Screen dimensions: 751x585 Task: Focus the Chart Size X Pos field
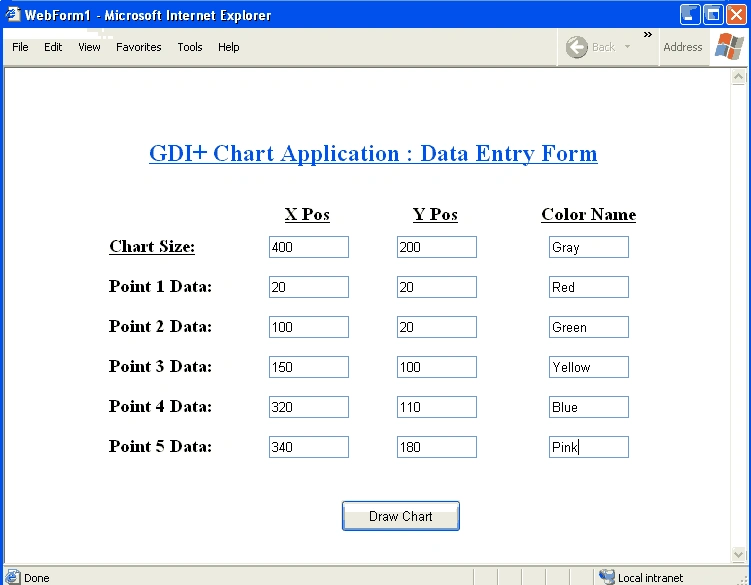tap(309, 247)
